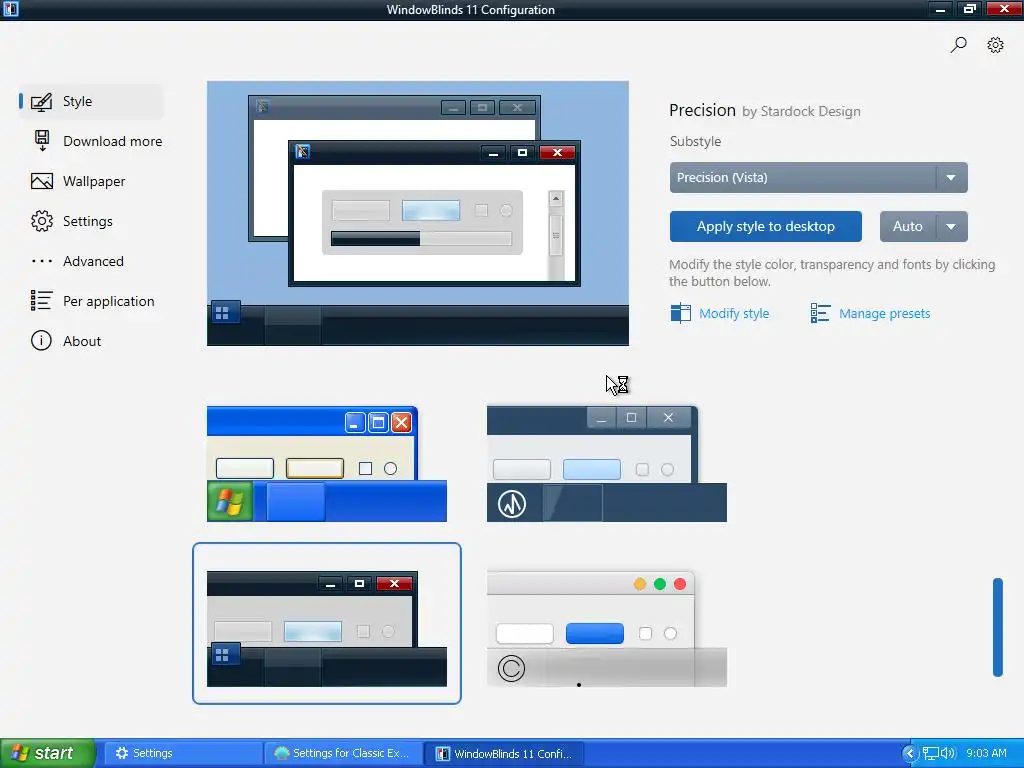This screenshot has height=768, width=1024.
Task: Click the style list vertical scrollbar
Action: pyautogui.click(x=997, y=627)
